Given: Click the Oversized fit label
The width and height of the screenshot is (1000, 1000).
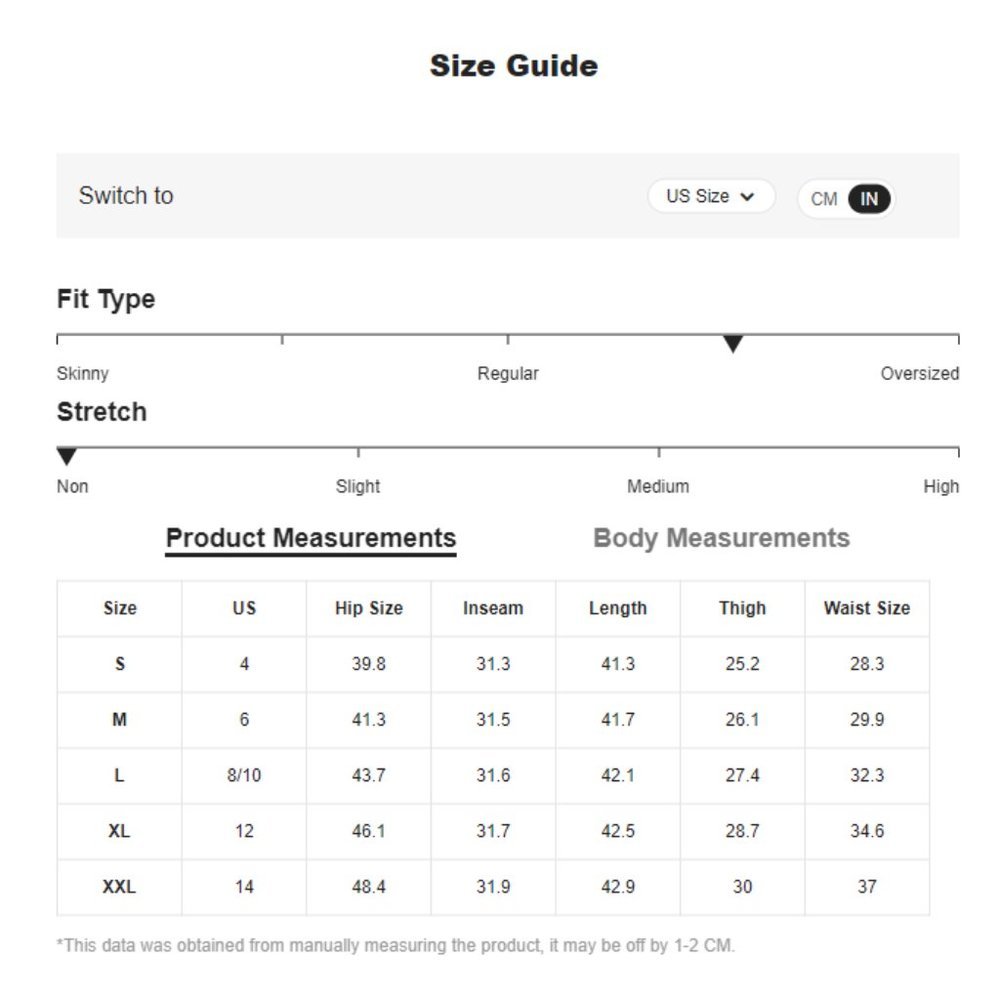Looking at the screenshot, I should coord(919,374).
